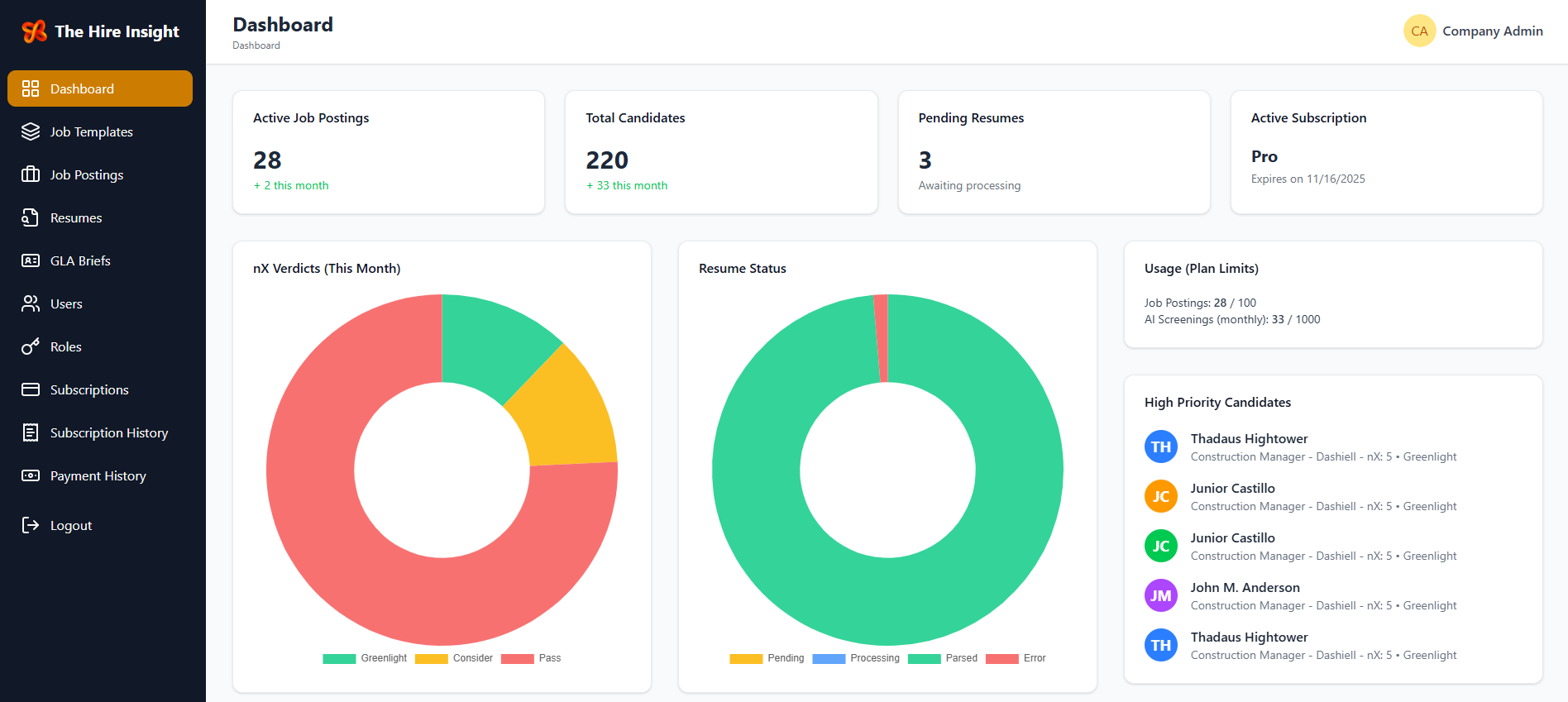Click the GLA Briefs card icon
Viewport: 1568px width, 702px height.
(31, 261)
